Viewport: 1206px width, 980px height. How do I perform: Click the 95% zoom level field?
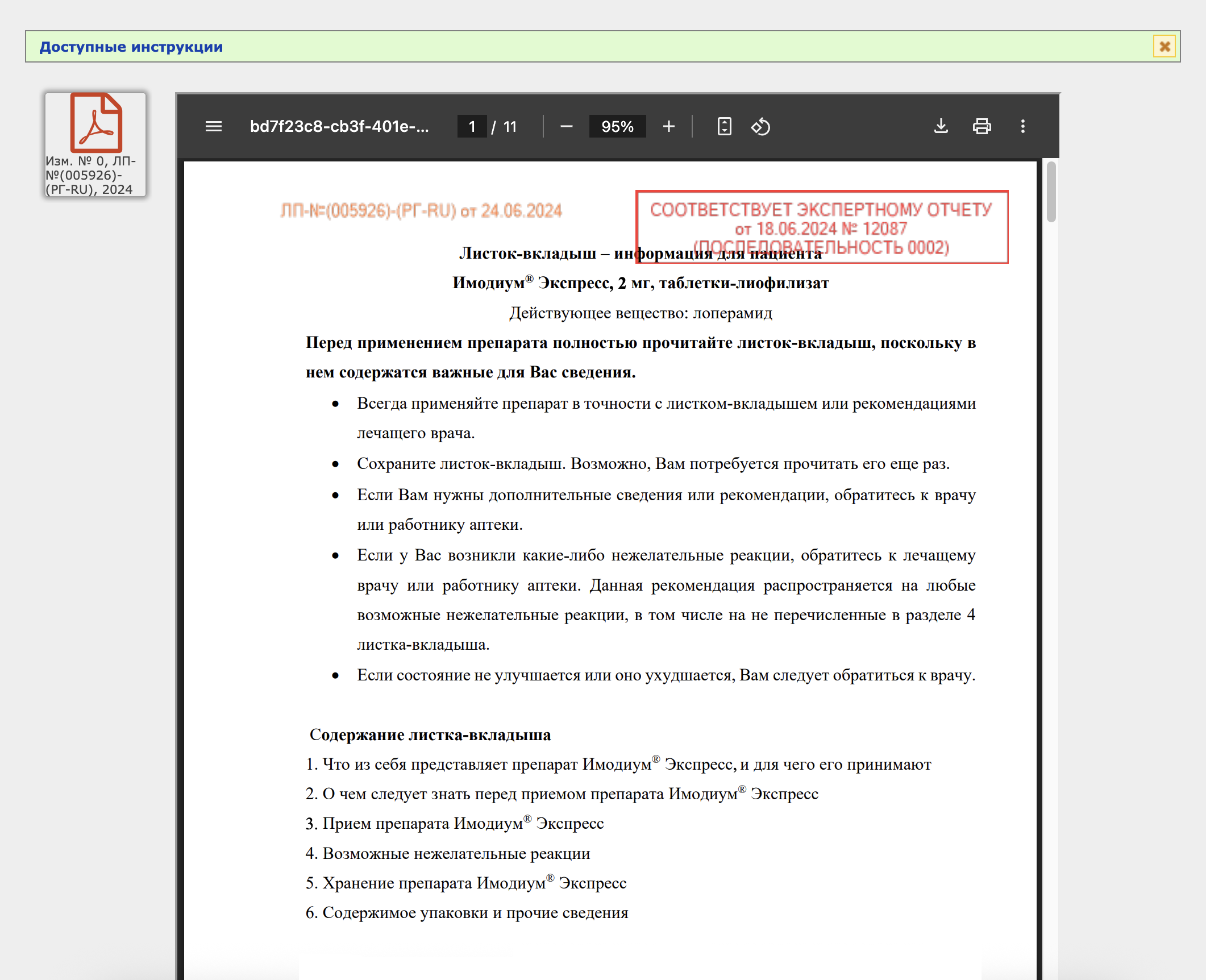[x=617, y=126]
